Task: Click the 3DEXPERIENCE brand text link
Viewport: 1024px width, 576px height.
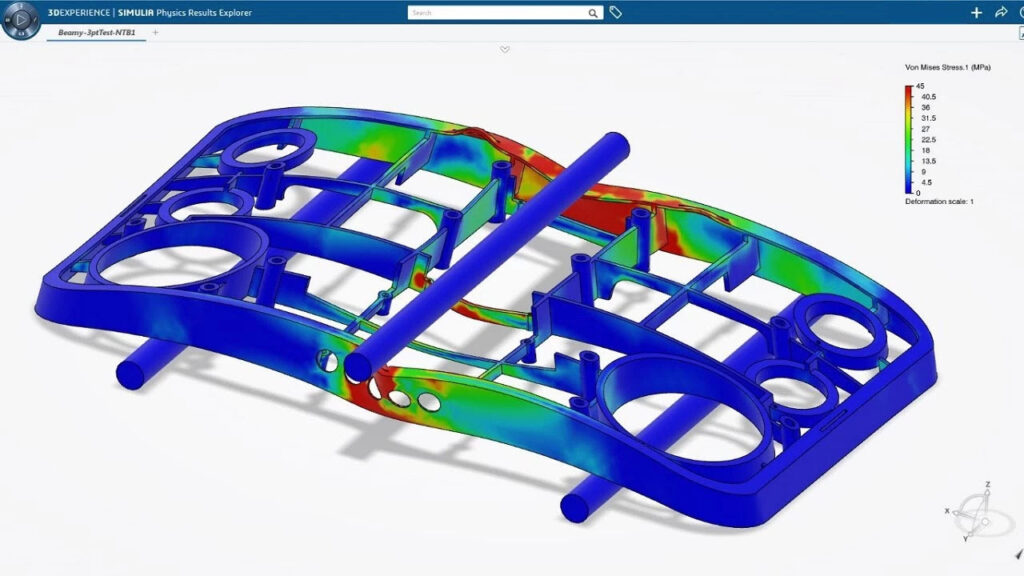Action: (x=79, y=14)
